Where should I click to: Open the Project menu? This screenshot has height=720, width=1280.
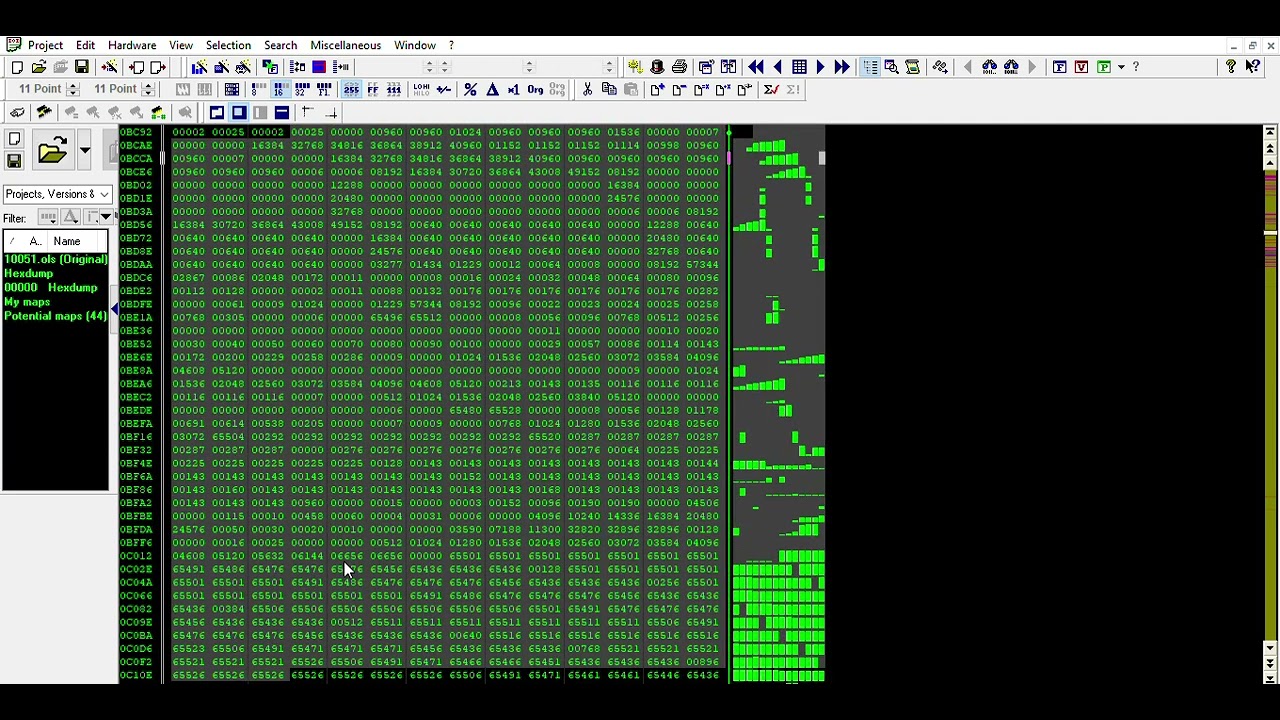pos(45,45)
